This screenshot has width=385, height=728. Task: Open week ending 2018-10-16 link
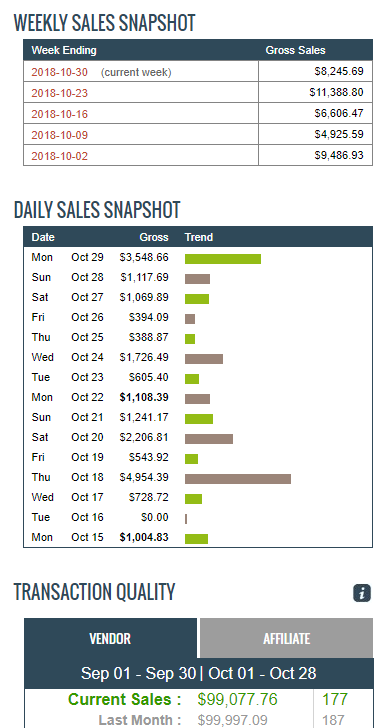pyautogui.click(x=59, y=114)
